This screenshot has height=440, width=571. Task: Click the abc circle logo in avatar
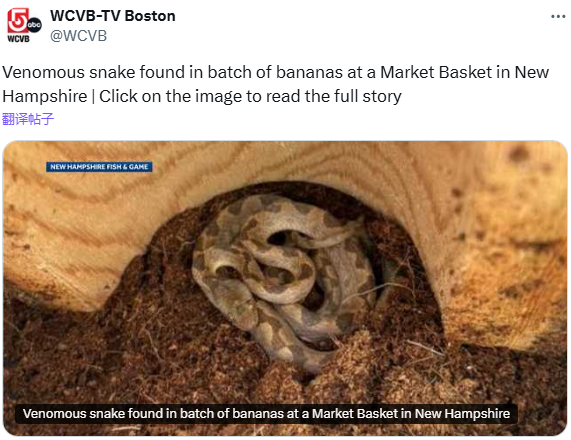tap(34, 25)
